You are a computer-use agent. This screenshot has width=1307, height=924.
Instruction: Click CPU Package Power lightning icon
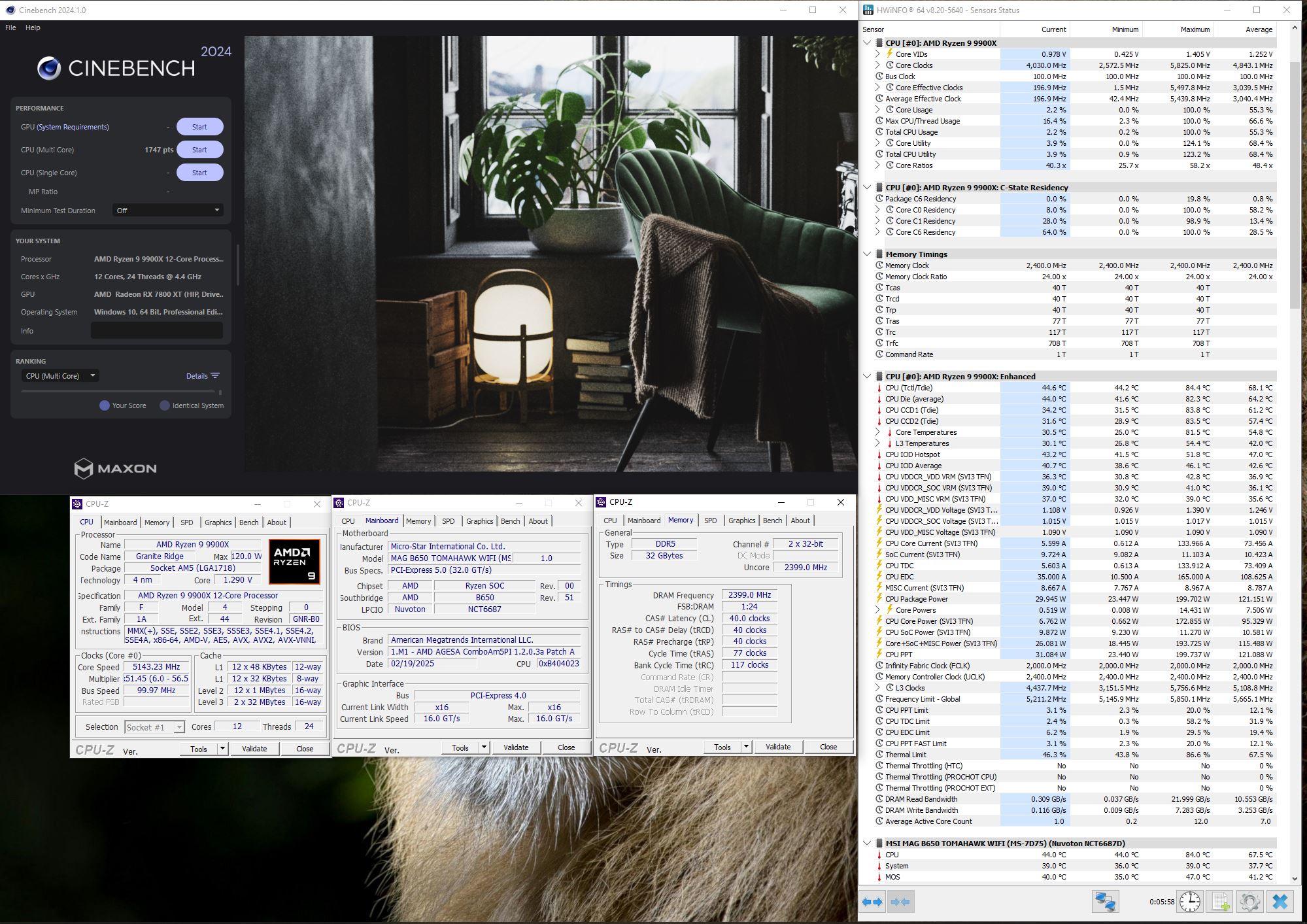(x=879, y=599)
